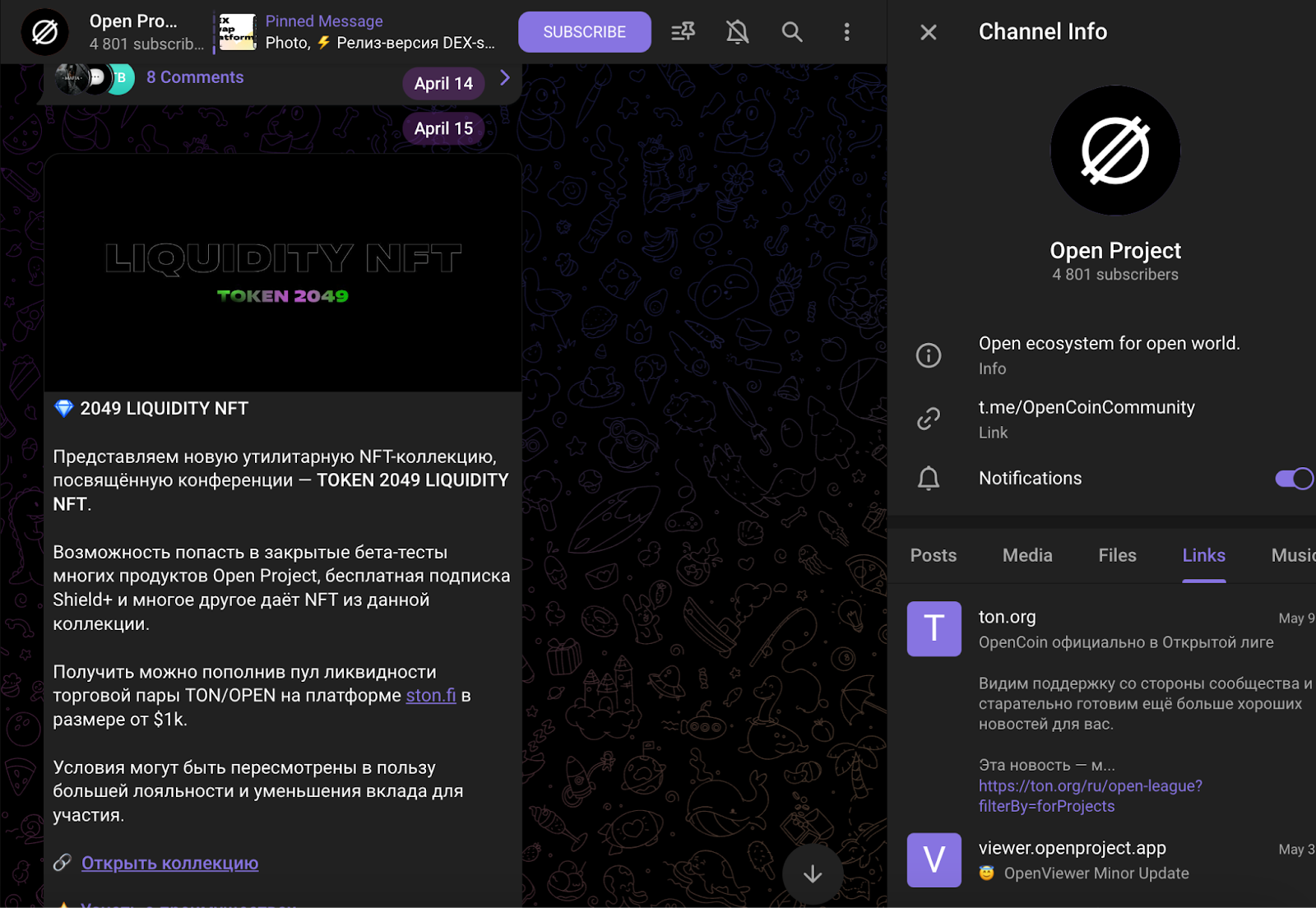The image size is (1316, 908).
Task: Click the SUBSCRIBE button
Action: [x=584, y=32]
